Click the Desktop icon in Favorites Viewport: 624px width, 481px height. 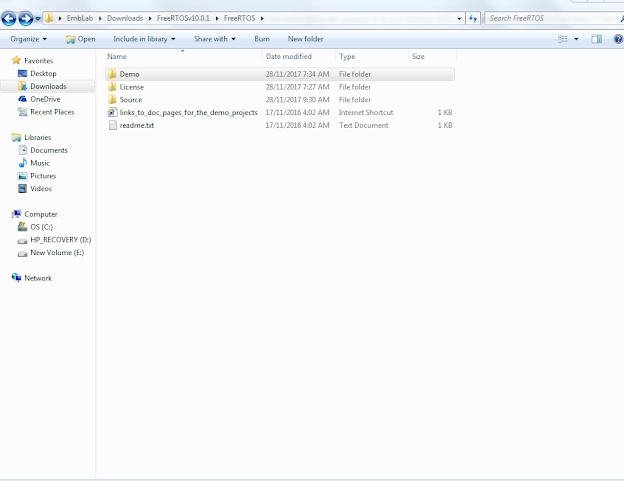tap(23, 73)
